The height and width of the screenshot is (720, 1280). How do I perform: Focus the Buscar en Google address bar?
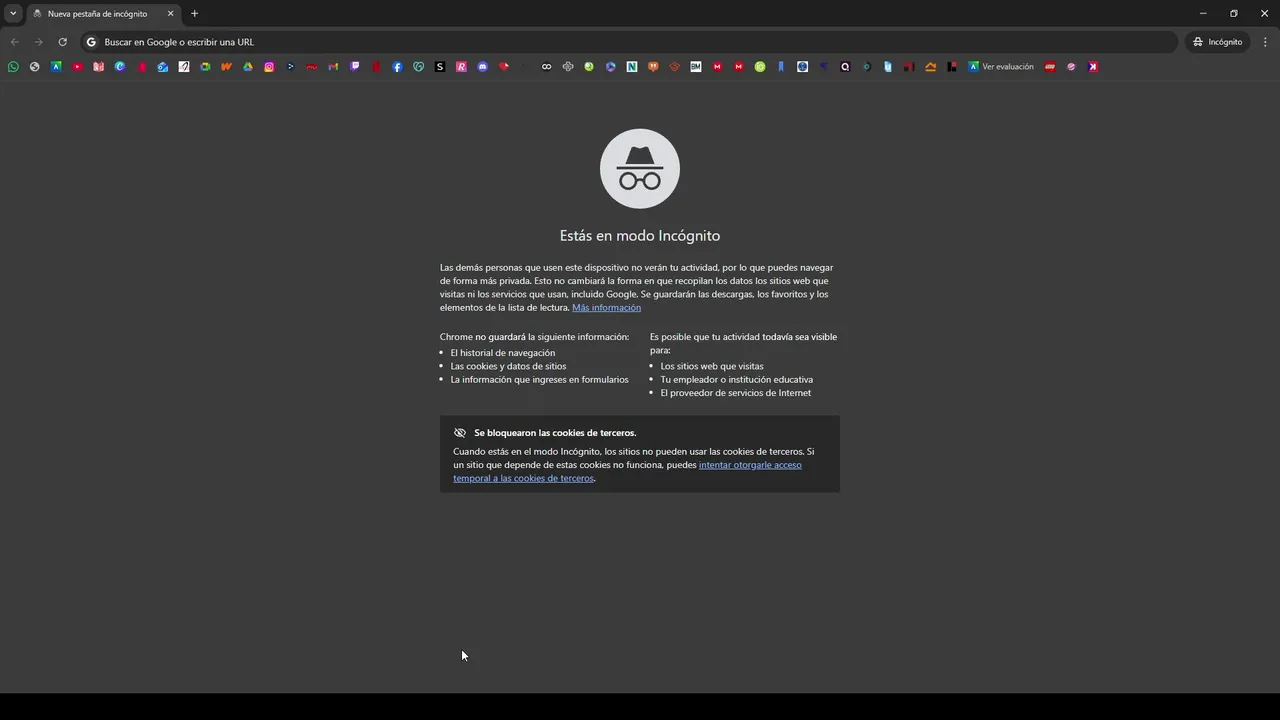click(630, 42)
